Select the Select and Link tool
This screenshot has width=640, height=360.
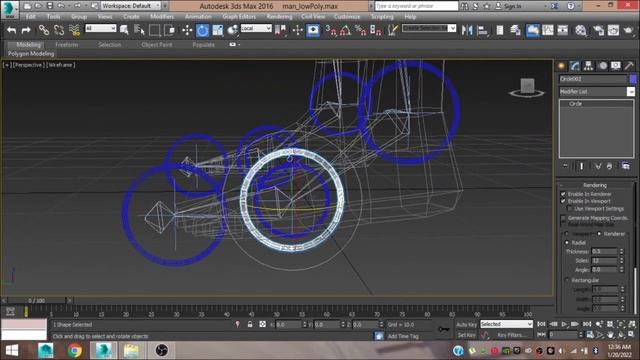44,30
